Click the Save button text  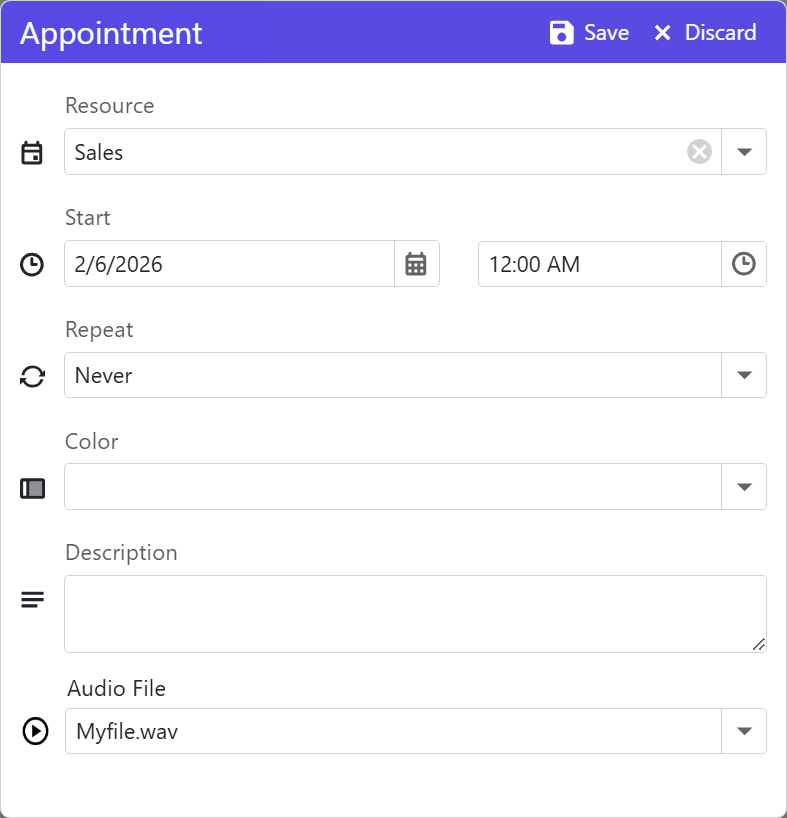tap(606, 33)
